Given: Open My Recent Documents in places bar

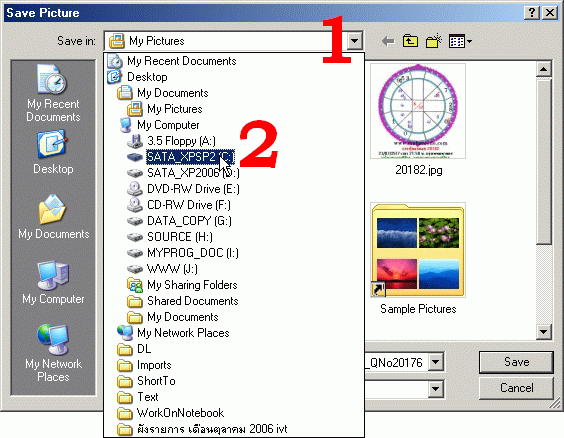Looking at the screenshot, I should point(53,93).
